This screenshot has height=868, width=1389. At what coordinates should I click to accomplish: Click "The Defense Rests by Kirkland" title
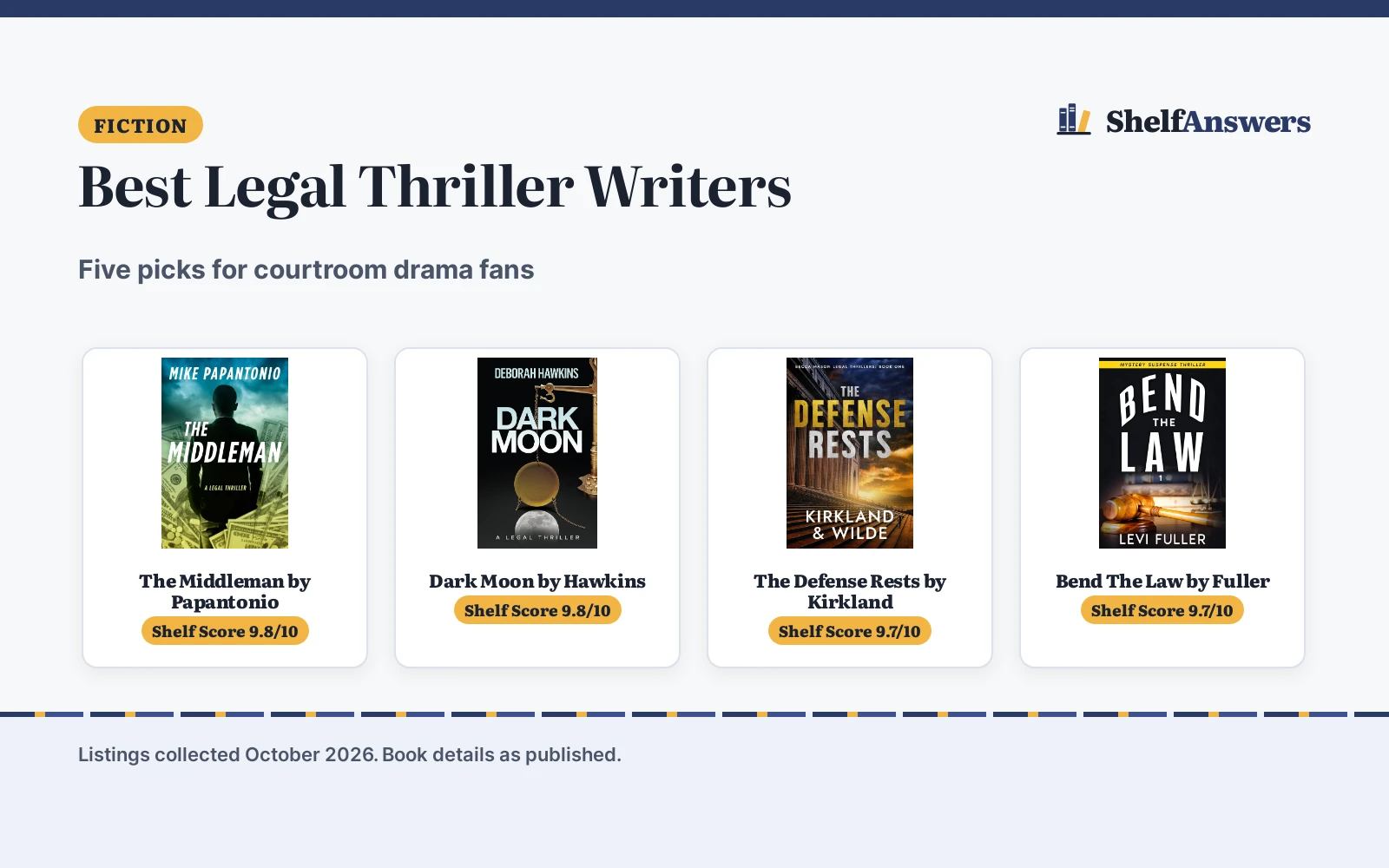click(850, 591)
